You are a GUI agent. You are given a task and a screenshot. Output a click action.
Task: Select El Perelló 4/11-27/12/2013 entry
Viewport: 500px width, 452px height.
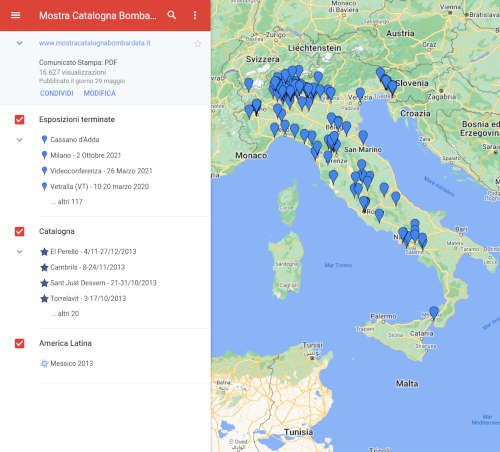(93, 252)
